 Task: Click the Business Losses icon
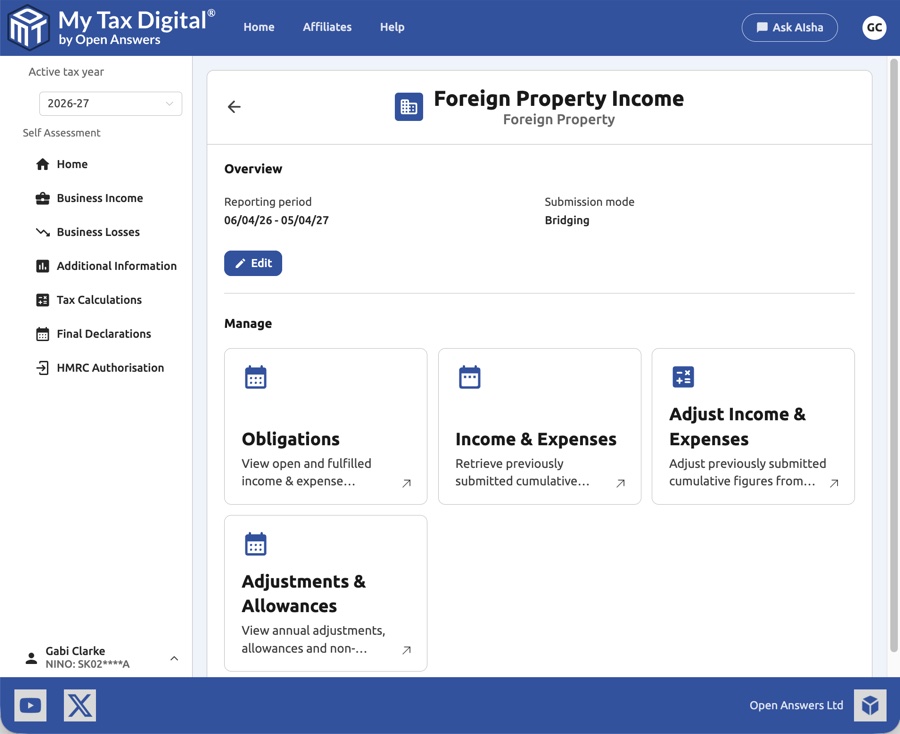[x=42, y=232]
